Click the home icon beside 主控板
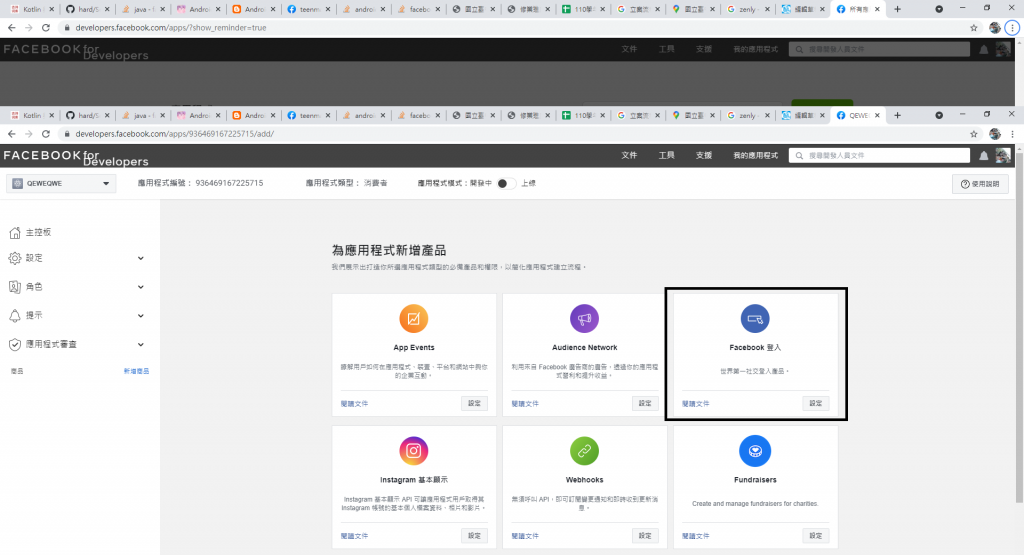Image resolution: width=1024 pixels, height=555 pixels. pyautogui.click(x=15, y=232)
